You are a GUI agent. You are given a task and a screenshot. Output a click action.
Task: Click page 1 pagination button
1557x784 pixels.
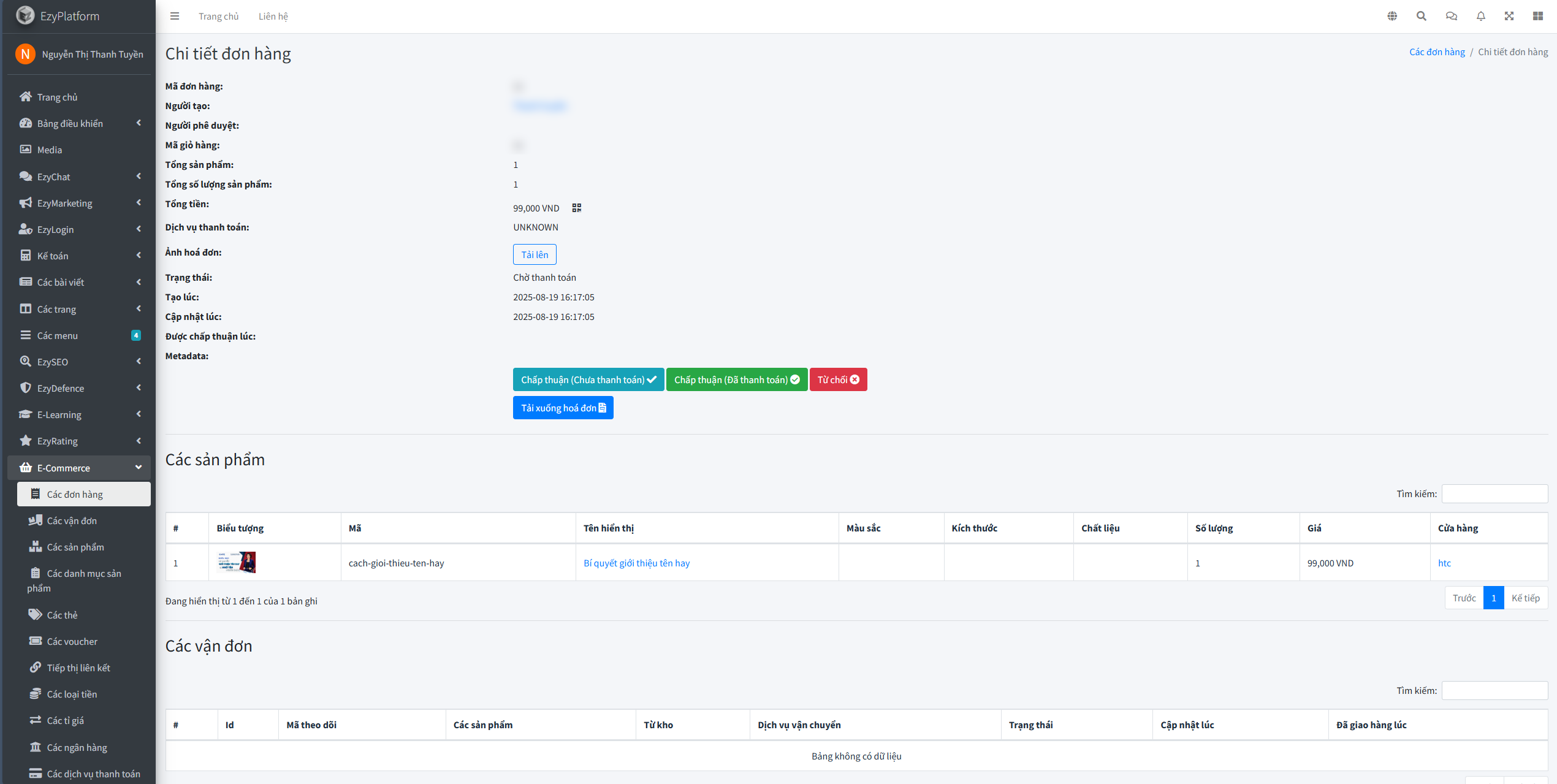[x=1493, y=598]
